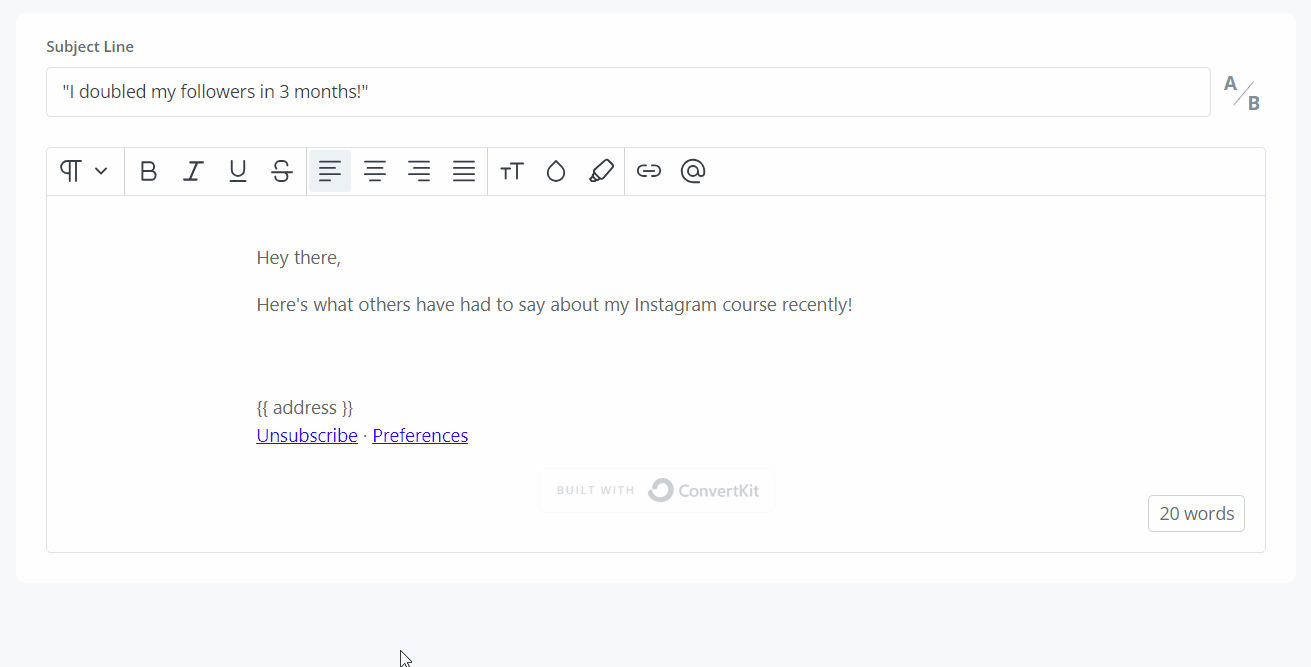The height and width of the screenshot is (667, 1311).
Task: Center align the email text
Action: pyautogui.click(x=375, y=172)
